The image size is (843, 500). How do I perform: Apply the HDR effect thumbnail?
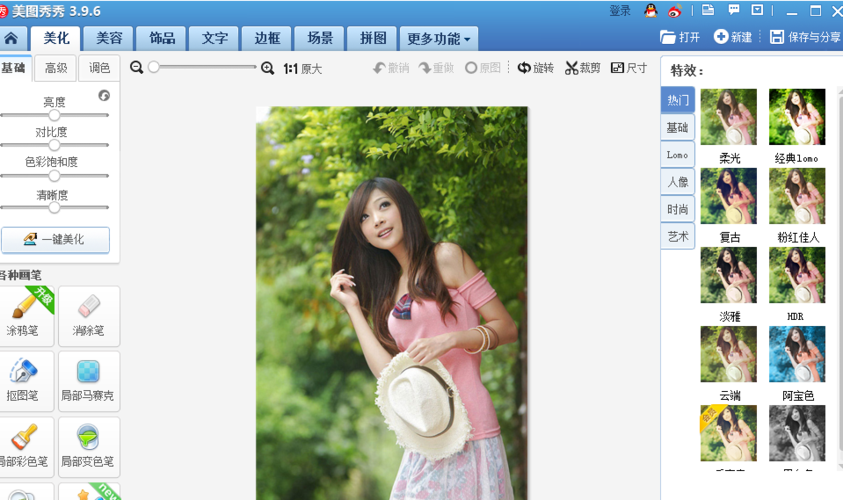point(797,275)
